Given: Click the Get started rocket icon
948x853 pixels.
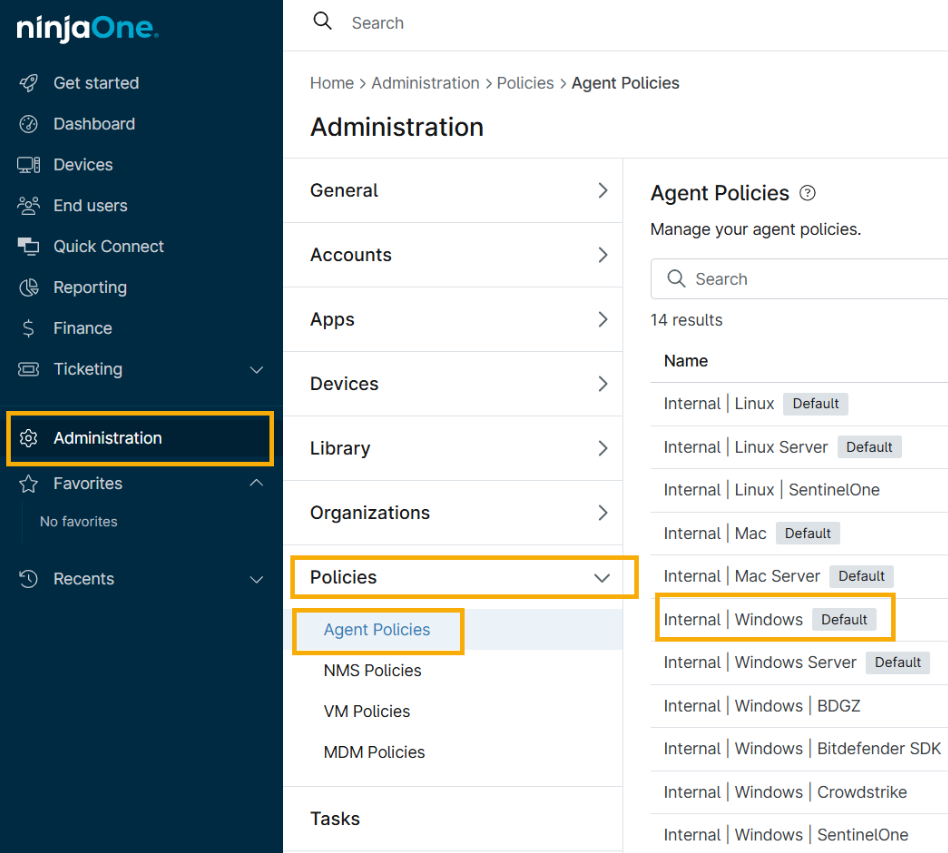Looking at the screenshot, I should tap(29, 83).
